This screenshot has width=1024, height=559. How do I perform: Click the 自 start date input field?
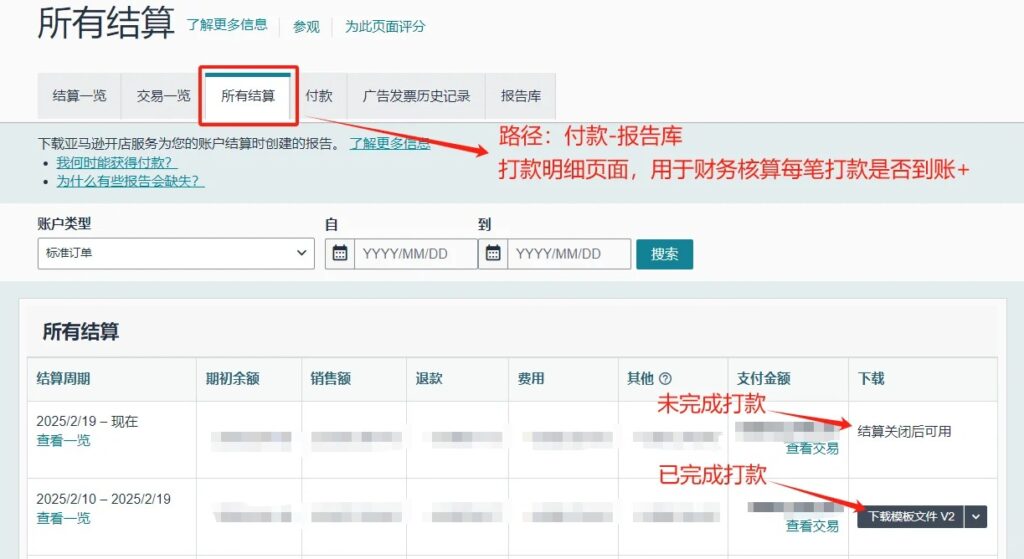pyautogui.click(x=415, y=254)
